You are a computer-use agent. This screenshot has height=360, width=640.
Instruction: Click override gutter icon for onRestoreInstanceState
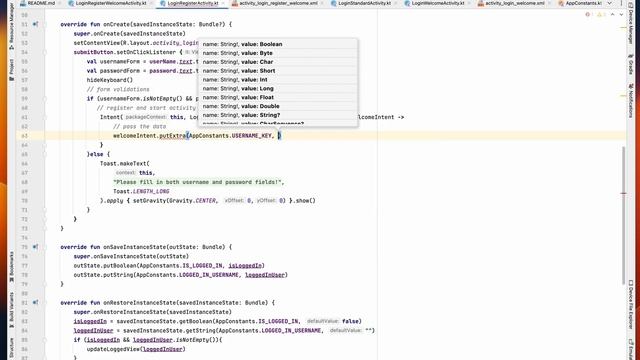[36, 302]
